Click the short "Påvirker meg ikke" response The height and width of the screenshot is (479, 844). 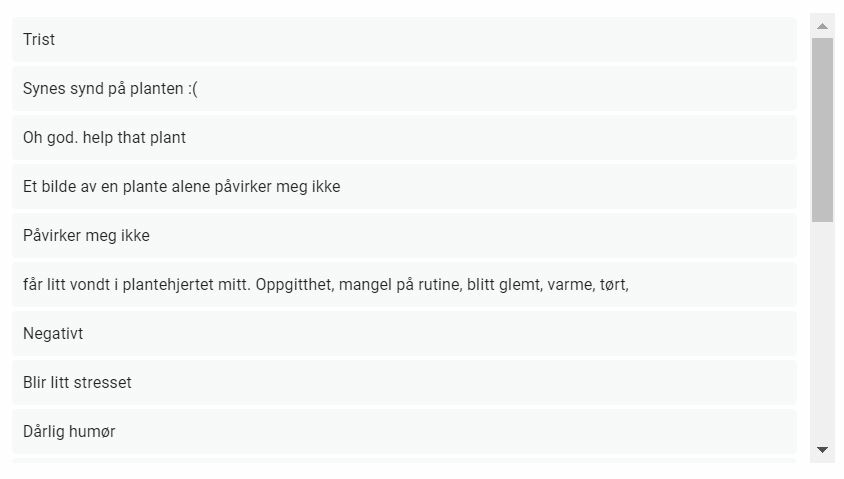(x=404, y=236)
